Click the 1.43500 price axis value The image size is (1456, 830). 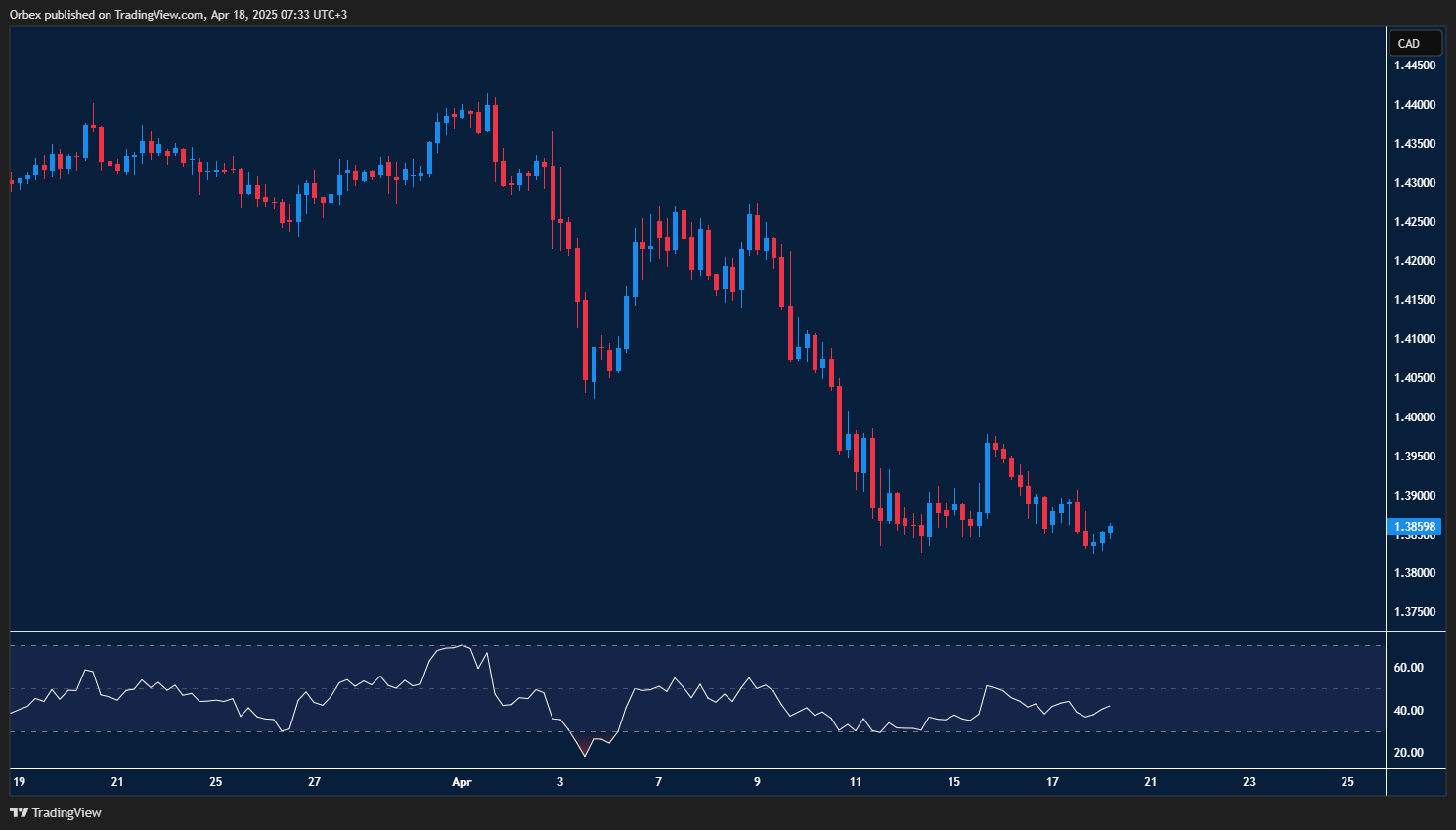(x=1415, y=144)
